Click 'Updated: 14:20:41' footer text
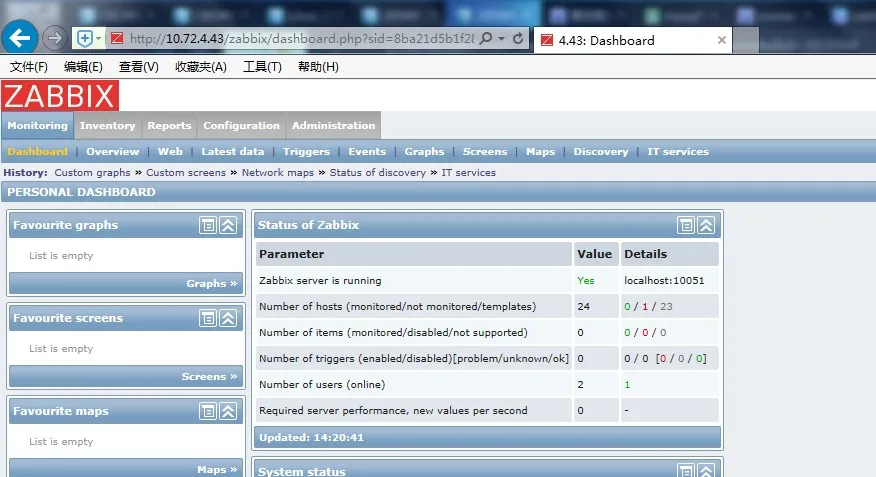This screenshot has width=876, height=477. tap(311, 437)
